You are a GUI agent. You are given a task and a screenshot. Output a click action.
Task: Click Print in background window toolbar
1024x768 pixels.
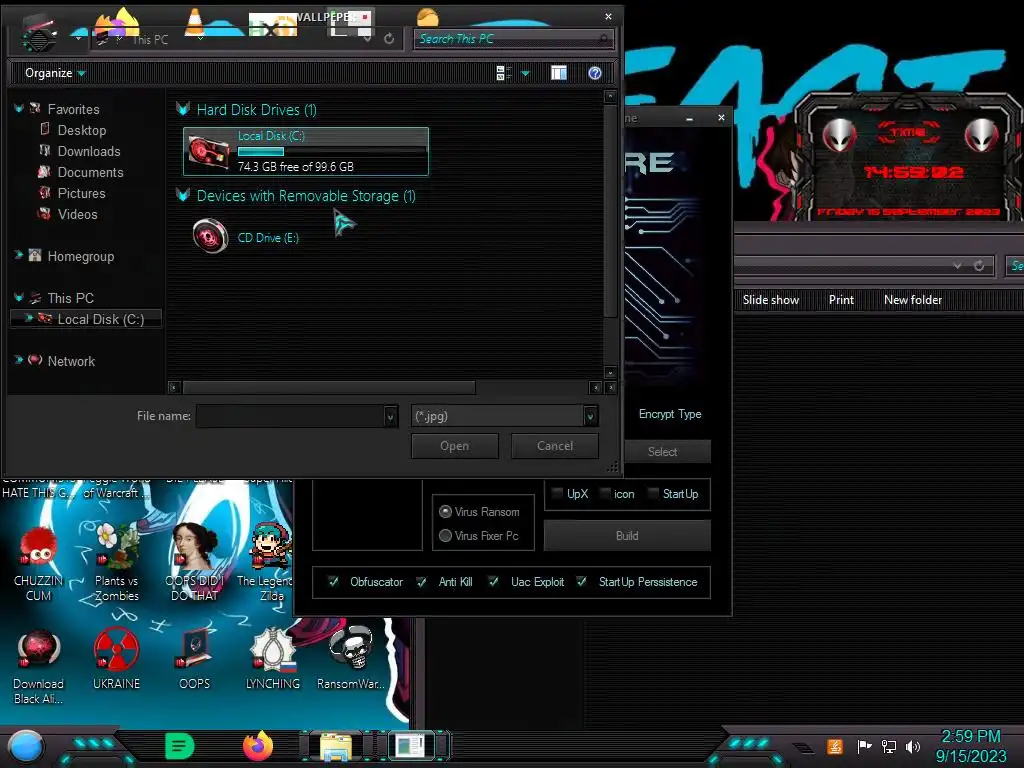click(841, 300)
